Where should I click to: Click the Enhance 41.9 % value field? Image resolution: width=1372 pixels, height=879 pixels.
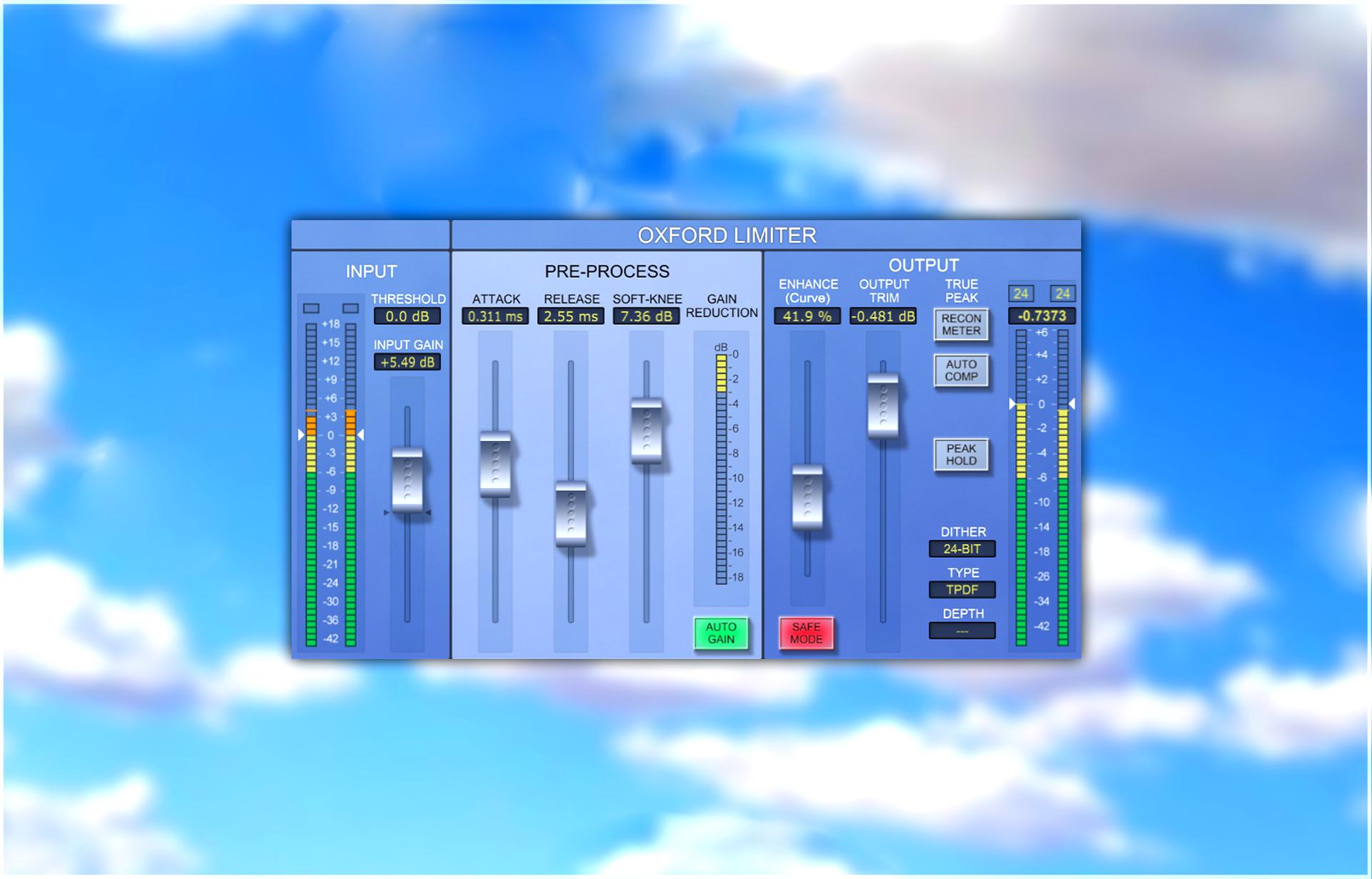(807, 316)
